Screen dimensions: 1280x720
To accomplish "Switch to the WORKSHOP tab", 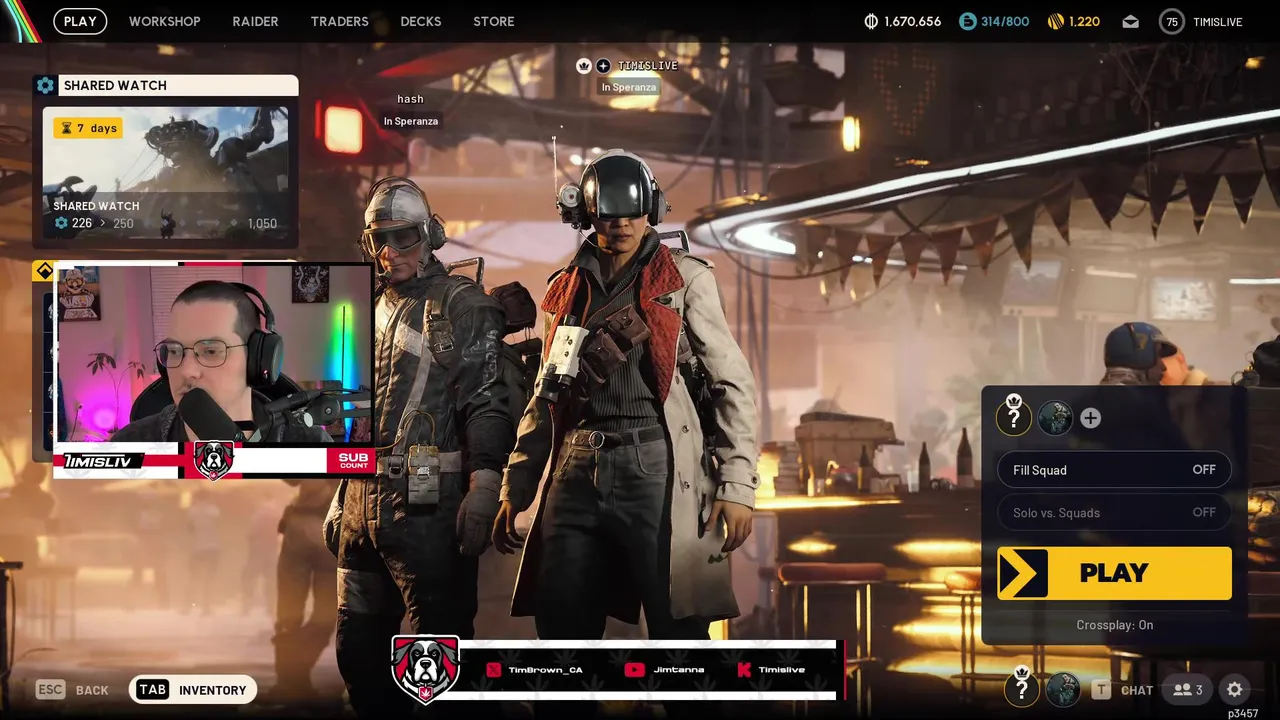I will coord(165,21).
